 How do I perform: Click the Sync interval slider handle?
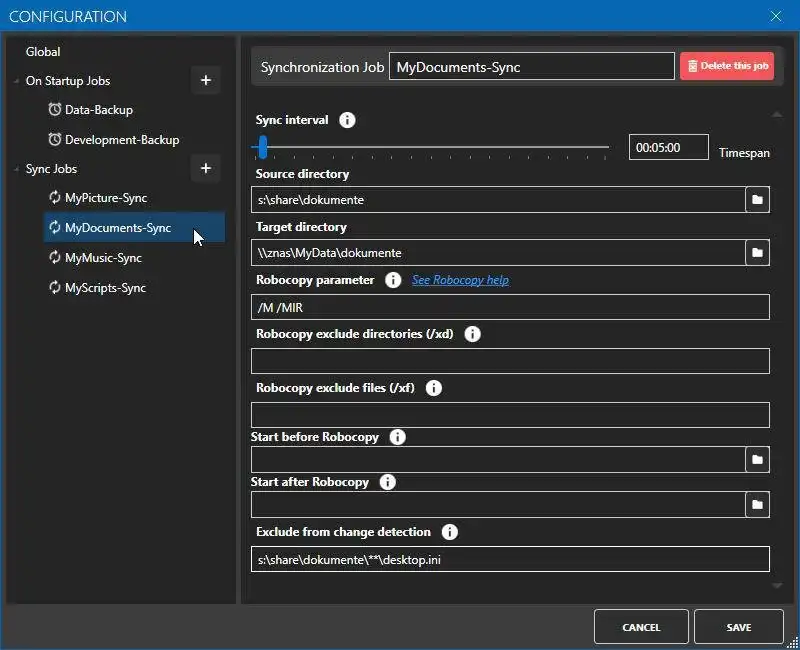click(x=262, y=147)
